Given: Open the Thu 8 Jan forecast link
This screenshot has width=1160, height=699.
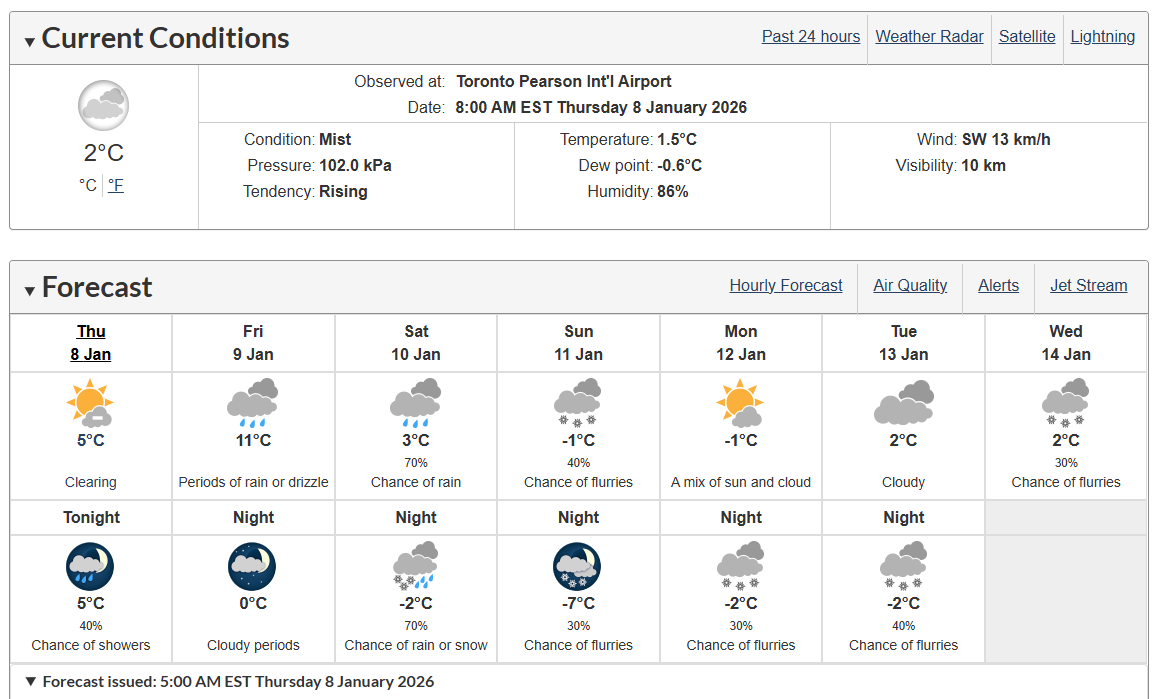Looking at the screenshot, I should coord(91,342).
